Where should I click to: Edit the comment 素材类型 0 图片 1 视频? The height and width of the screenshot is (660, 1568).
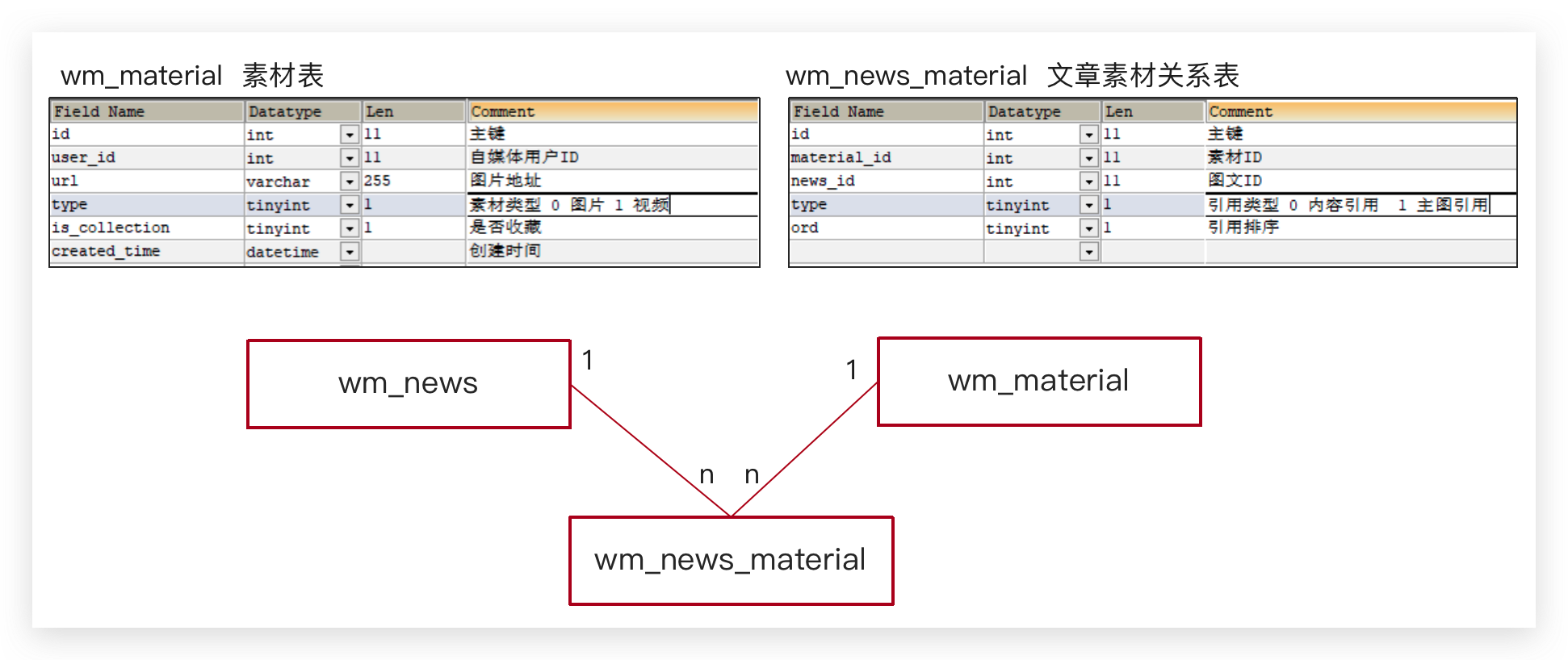pyautogui.click(x=613, y=205)
